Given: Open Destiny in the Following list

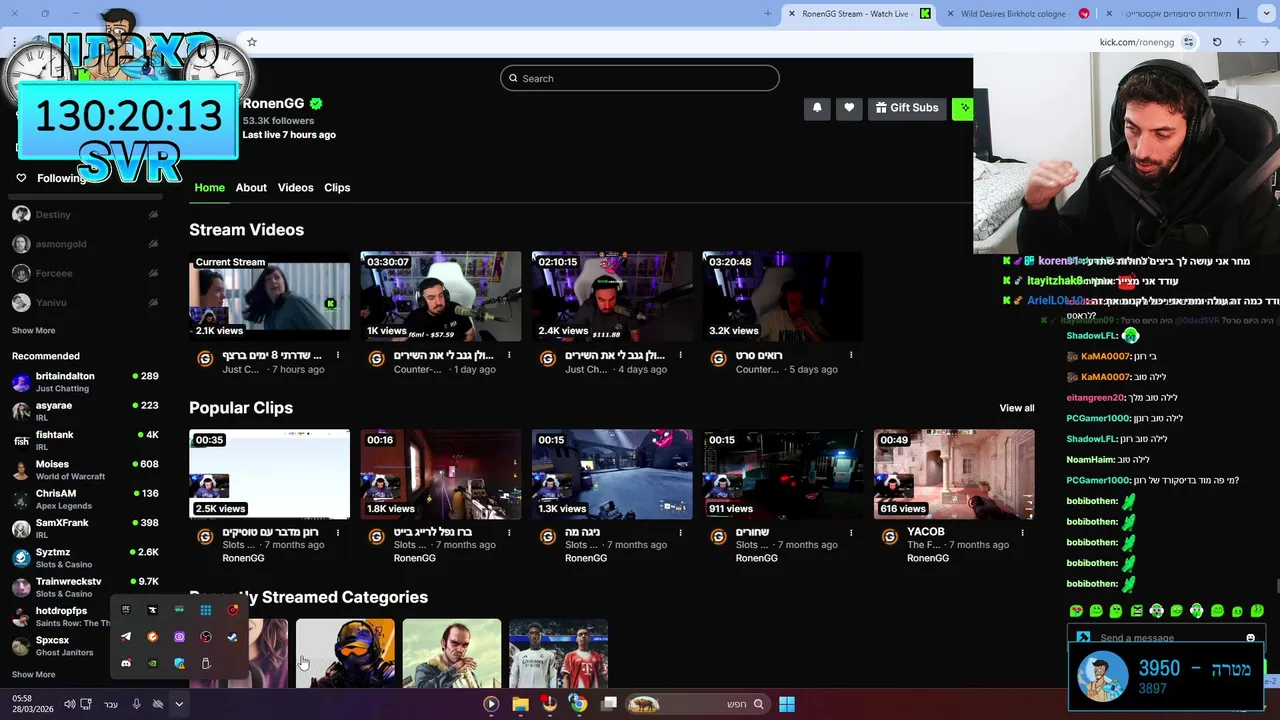Looking at the screenshot, I should tap(85, 214).
